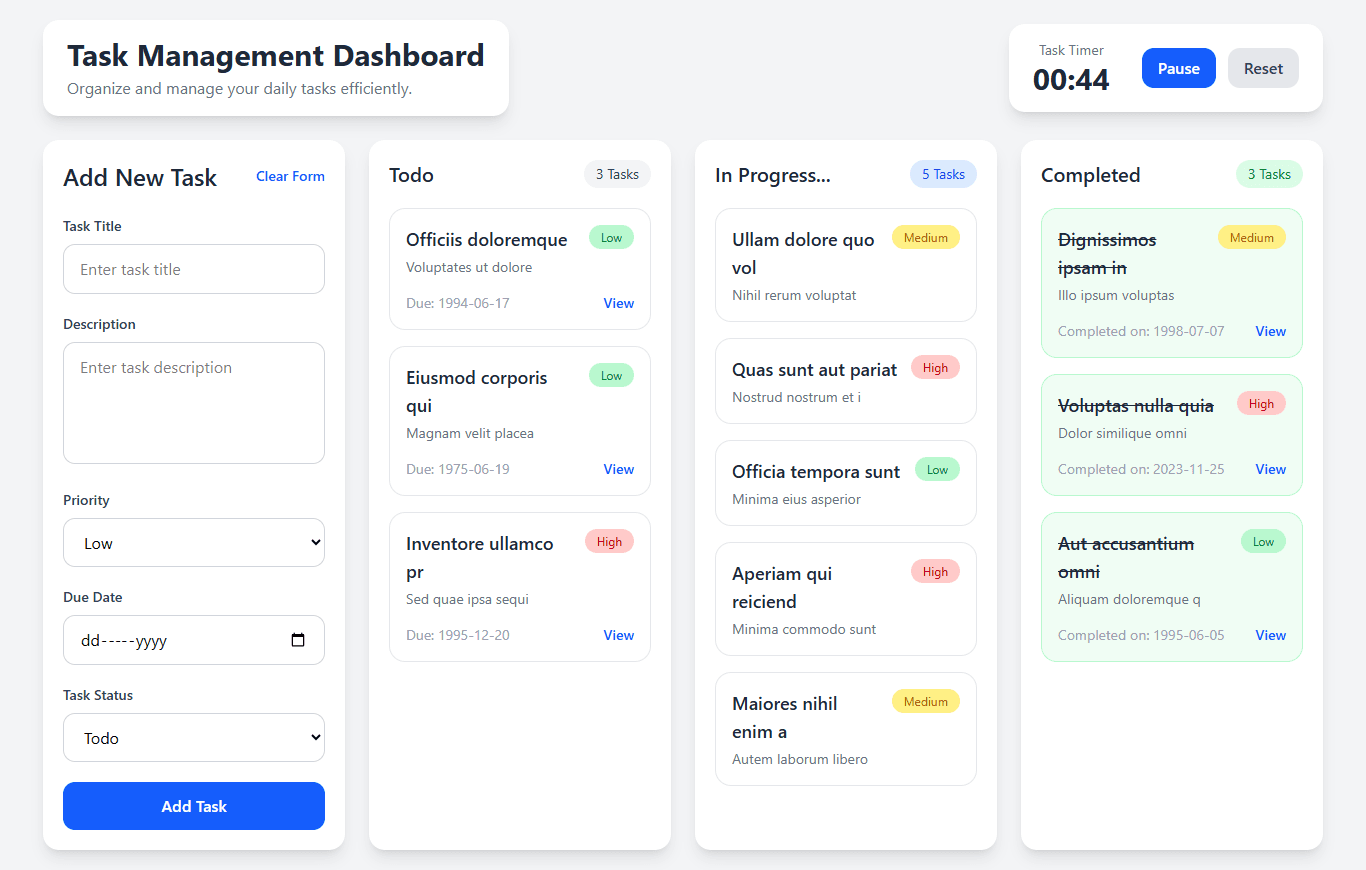View the completed Dignissimos ipsam in task
The image size is (1366, 870).
[x=1270, y=331]
